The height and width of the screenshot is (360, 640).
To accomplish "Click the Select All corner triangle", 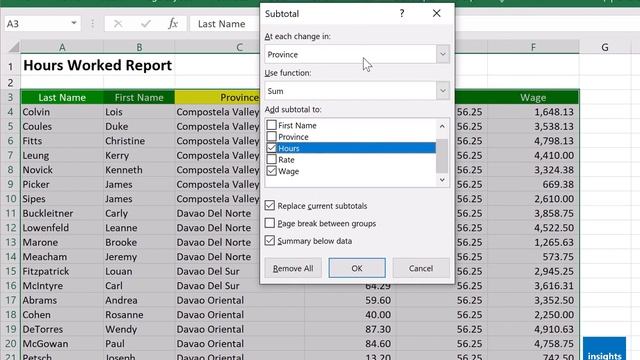I will (14, 47).
